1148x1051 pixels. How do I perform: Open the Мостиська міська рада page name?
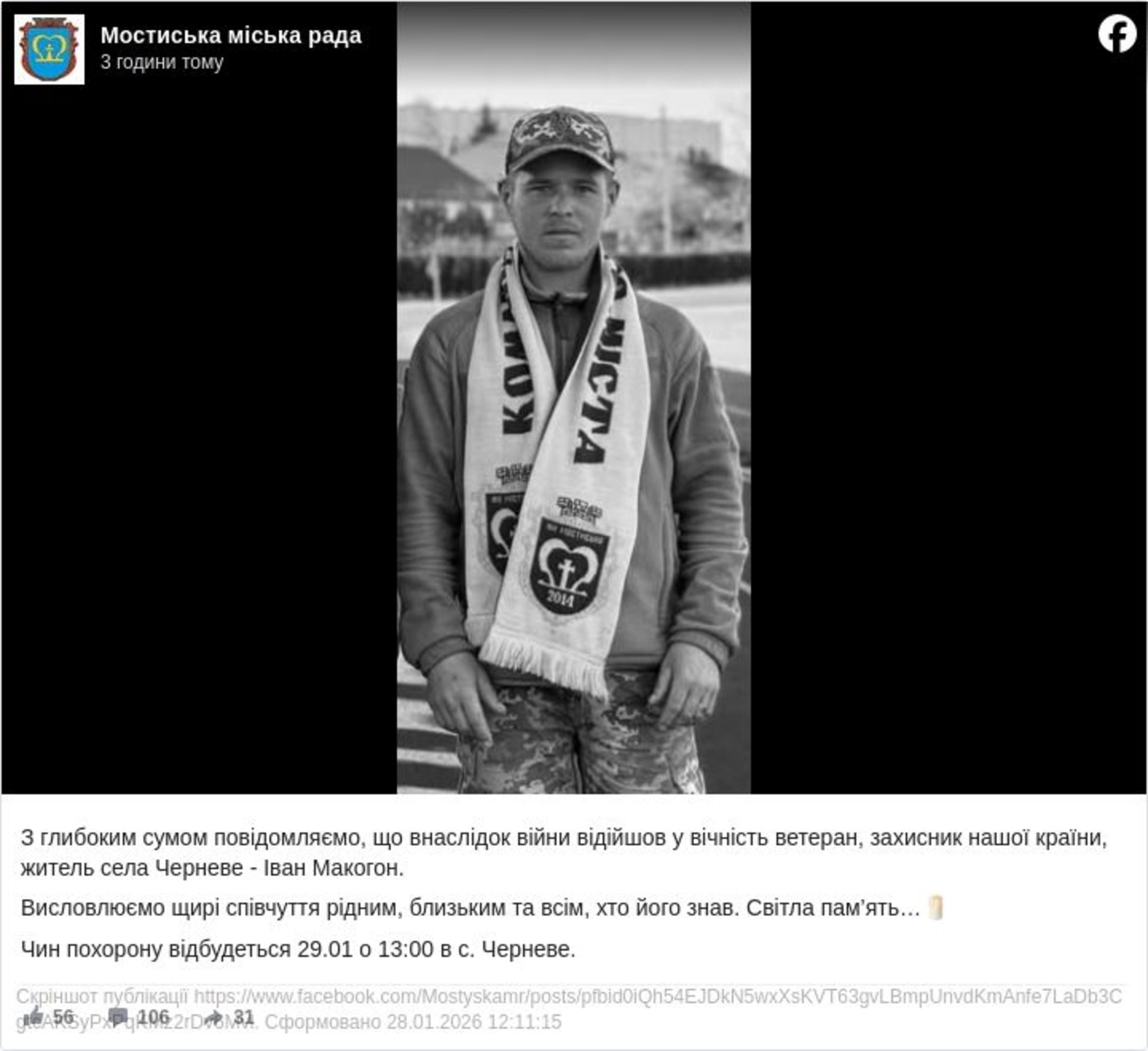pyautogui.click(x=231, y=35)
